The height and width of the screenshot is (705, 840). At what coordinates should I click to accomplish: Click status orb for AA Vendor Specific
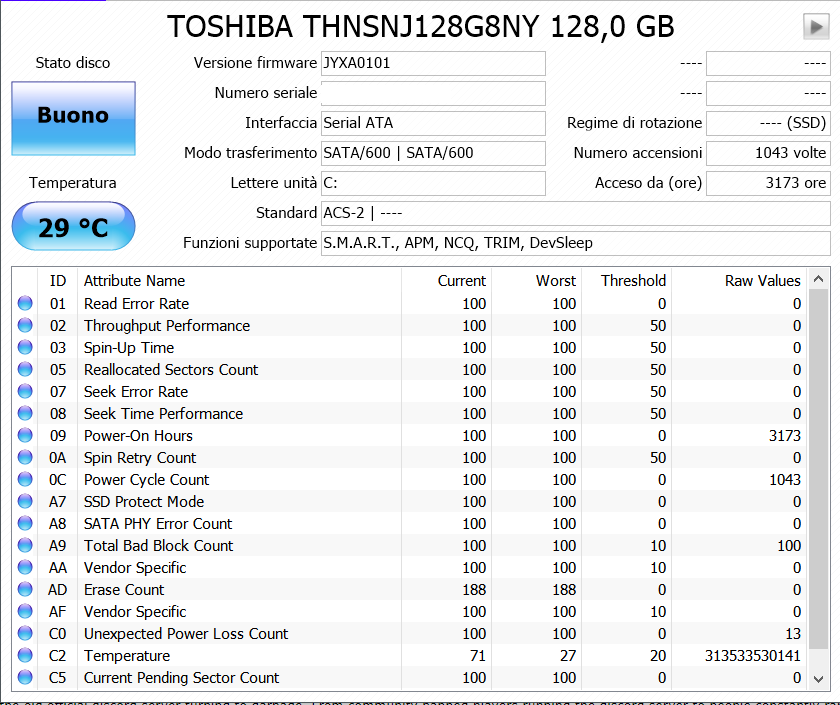pyautogui.click(x=25, y=567)
